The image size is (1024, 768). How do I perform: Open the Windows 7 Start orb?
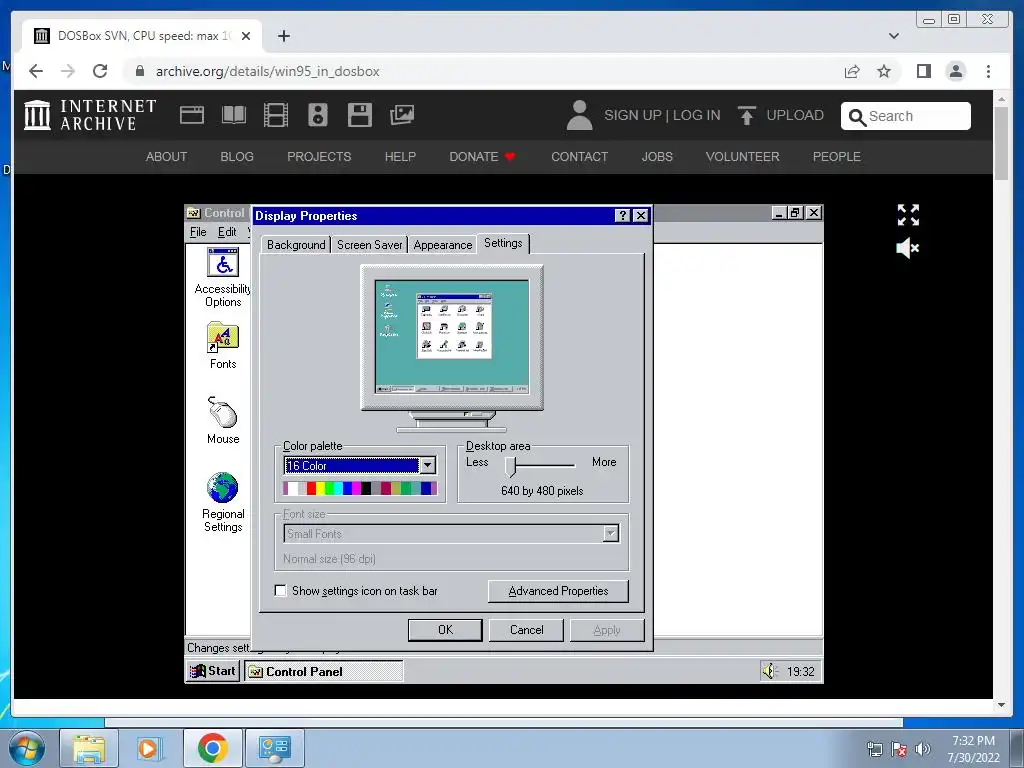[x=27, y=748]
